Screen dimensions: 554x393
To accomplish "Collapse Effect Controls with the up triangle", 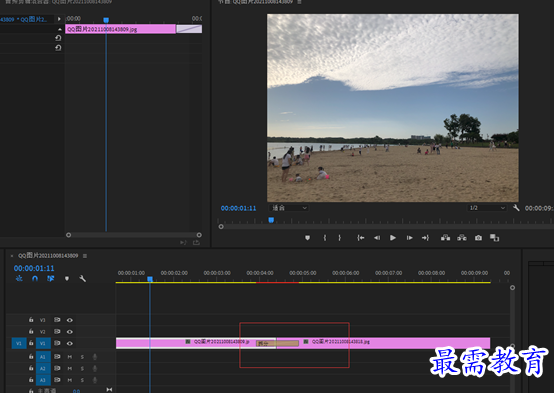I will pos(60,29).
